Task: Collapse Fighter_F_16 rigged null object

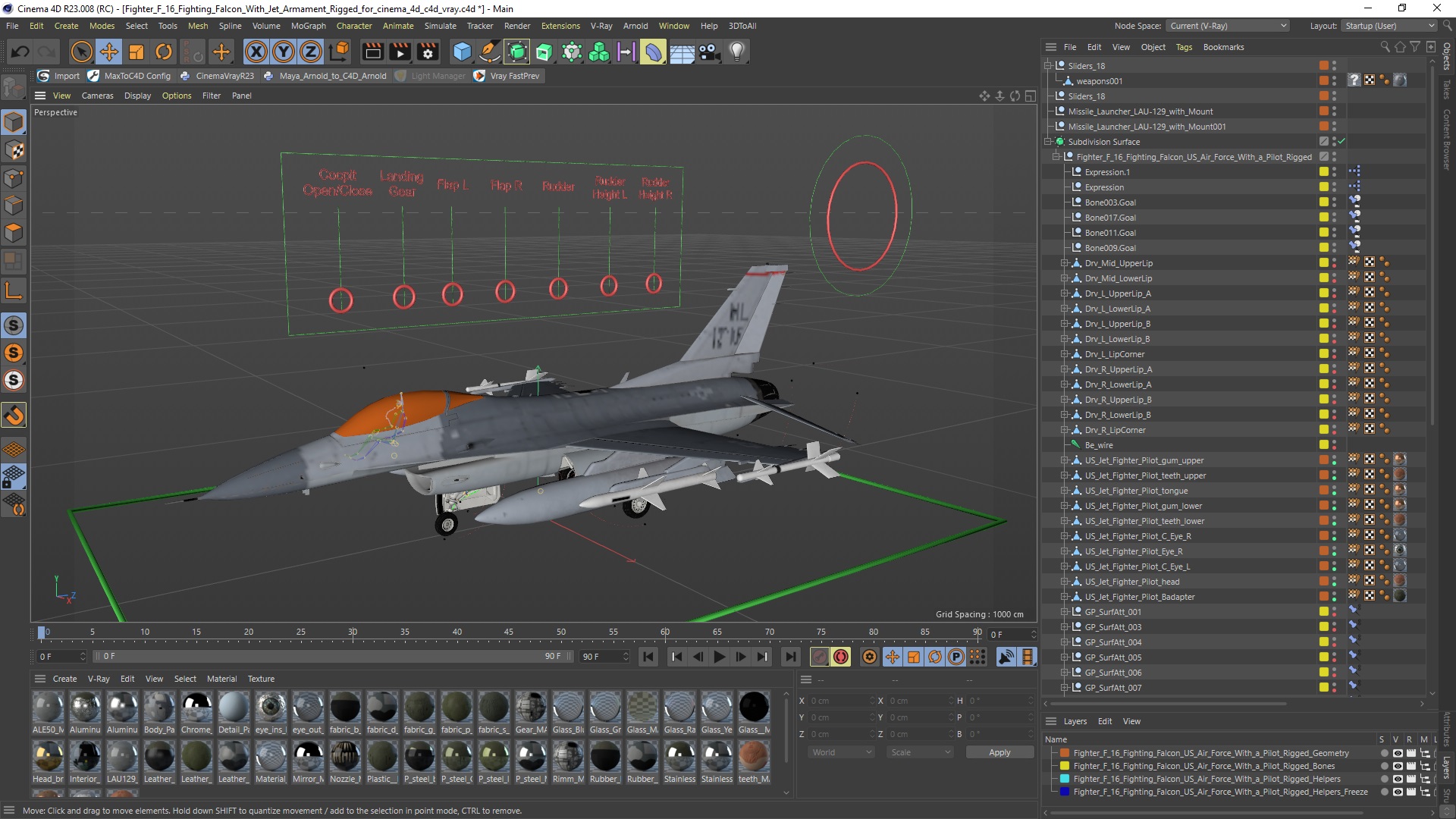Action: point(1056,157)
